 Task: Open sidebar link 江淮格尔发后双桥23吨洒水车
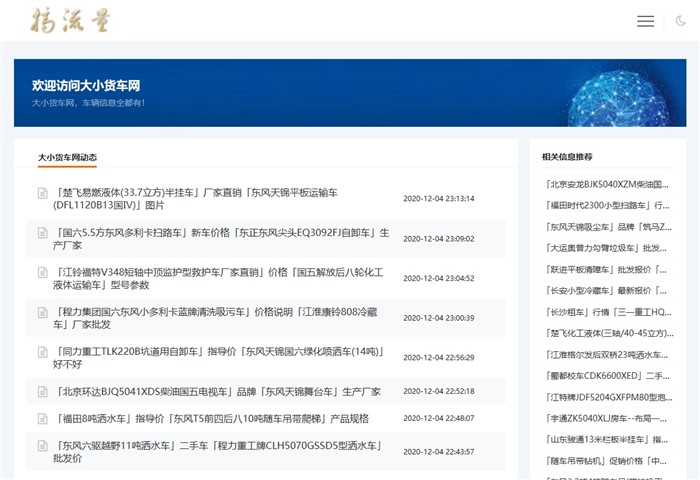[607, 355]
